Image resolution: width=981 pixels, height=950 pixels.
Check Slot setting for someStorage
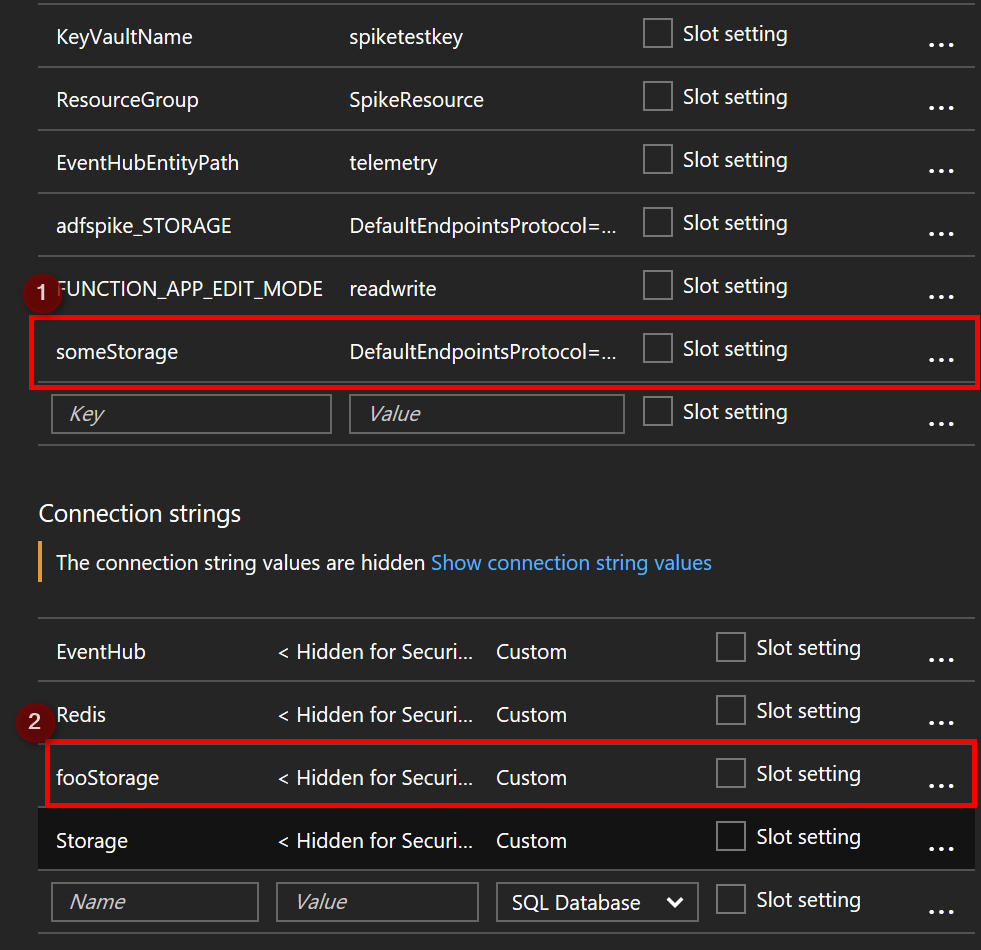658,348
